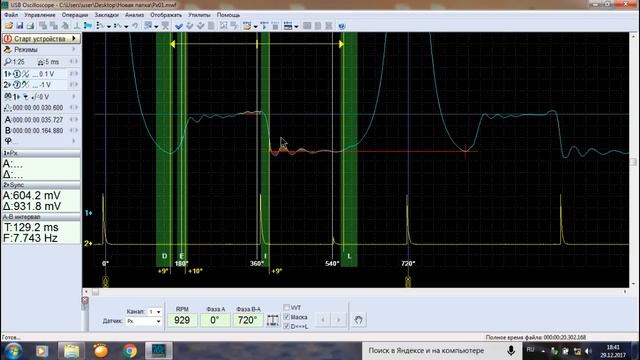Open the Помощь menu

click(228, 15)
